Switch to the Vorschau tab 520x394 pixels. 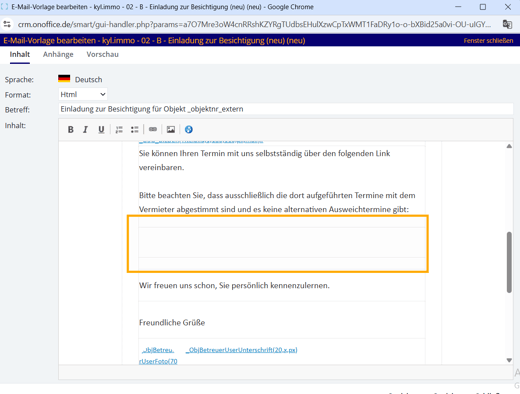(x=102, y=54)
